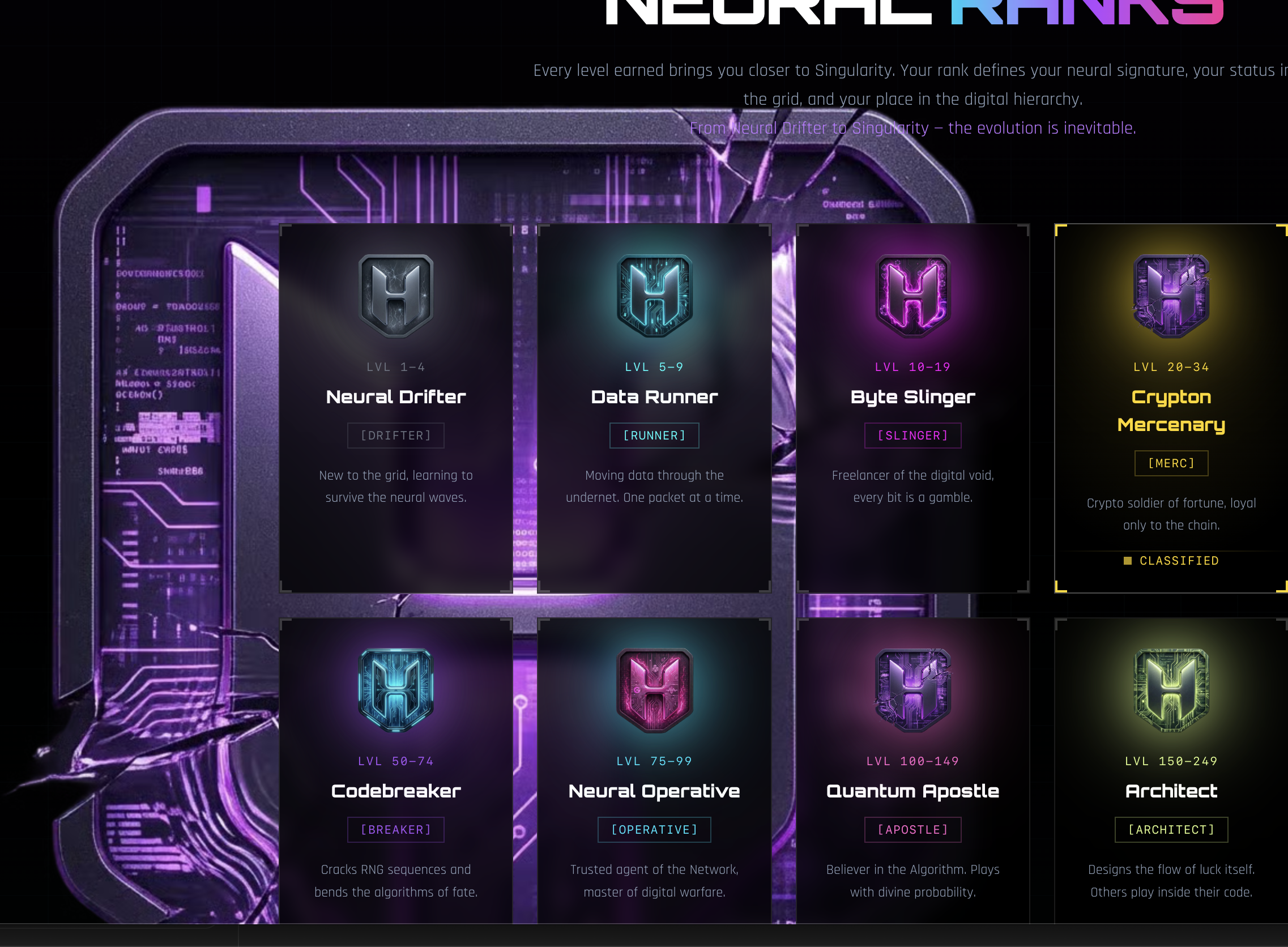
Task: Click the [APOSTLE] tag box
Action: click(912, 830)
